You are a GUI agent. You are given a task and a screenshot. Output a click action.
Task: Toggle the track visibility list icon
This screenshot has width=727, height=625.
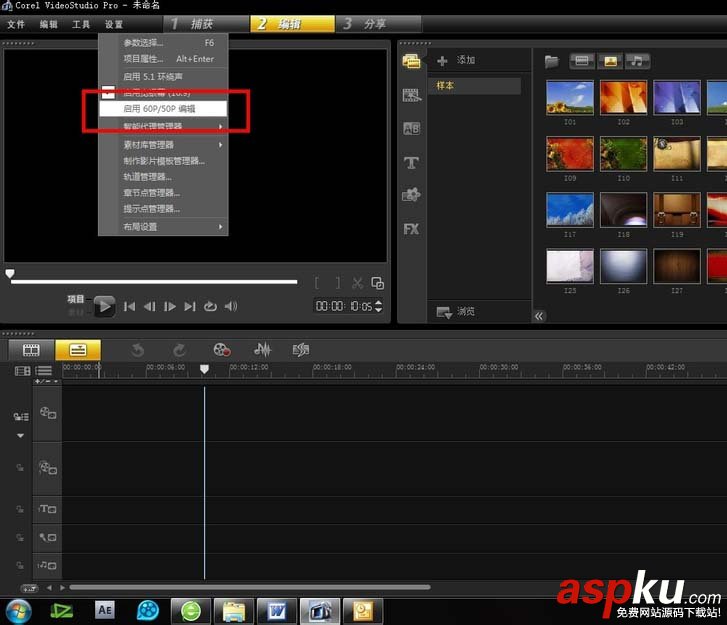(44, 371)
